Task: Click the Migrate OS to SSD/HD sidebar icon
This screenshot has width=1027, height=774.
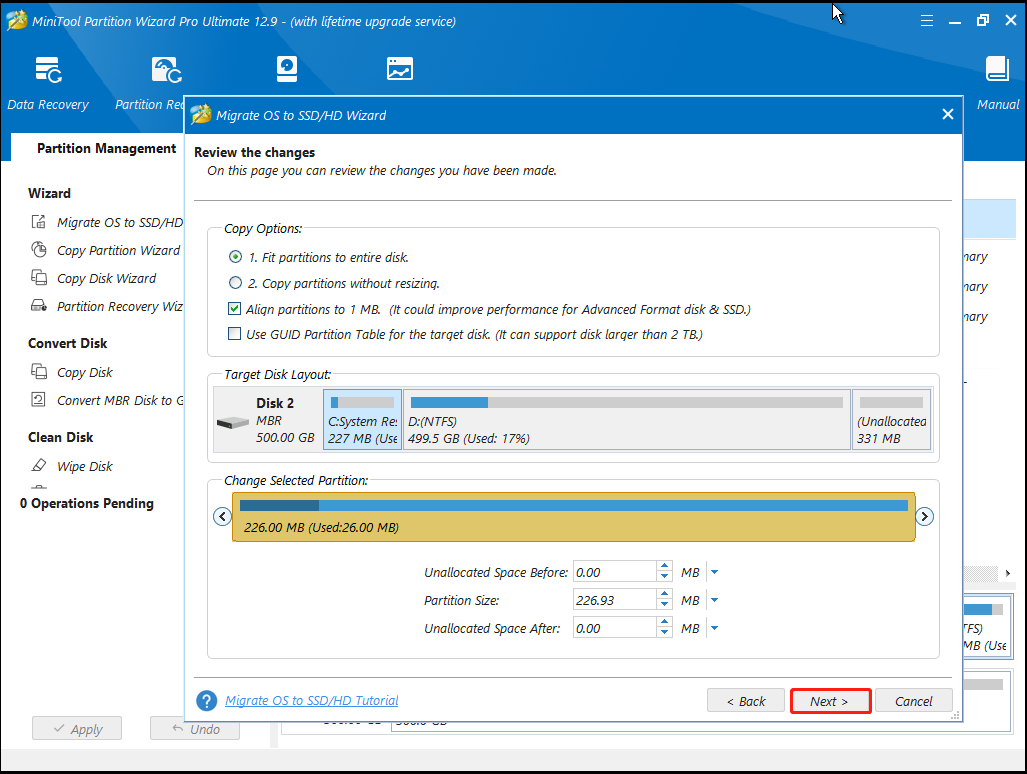Action: [39, 222]
